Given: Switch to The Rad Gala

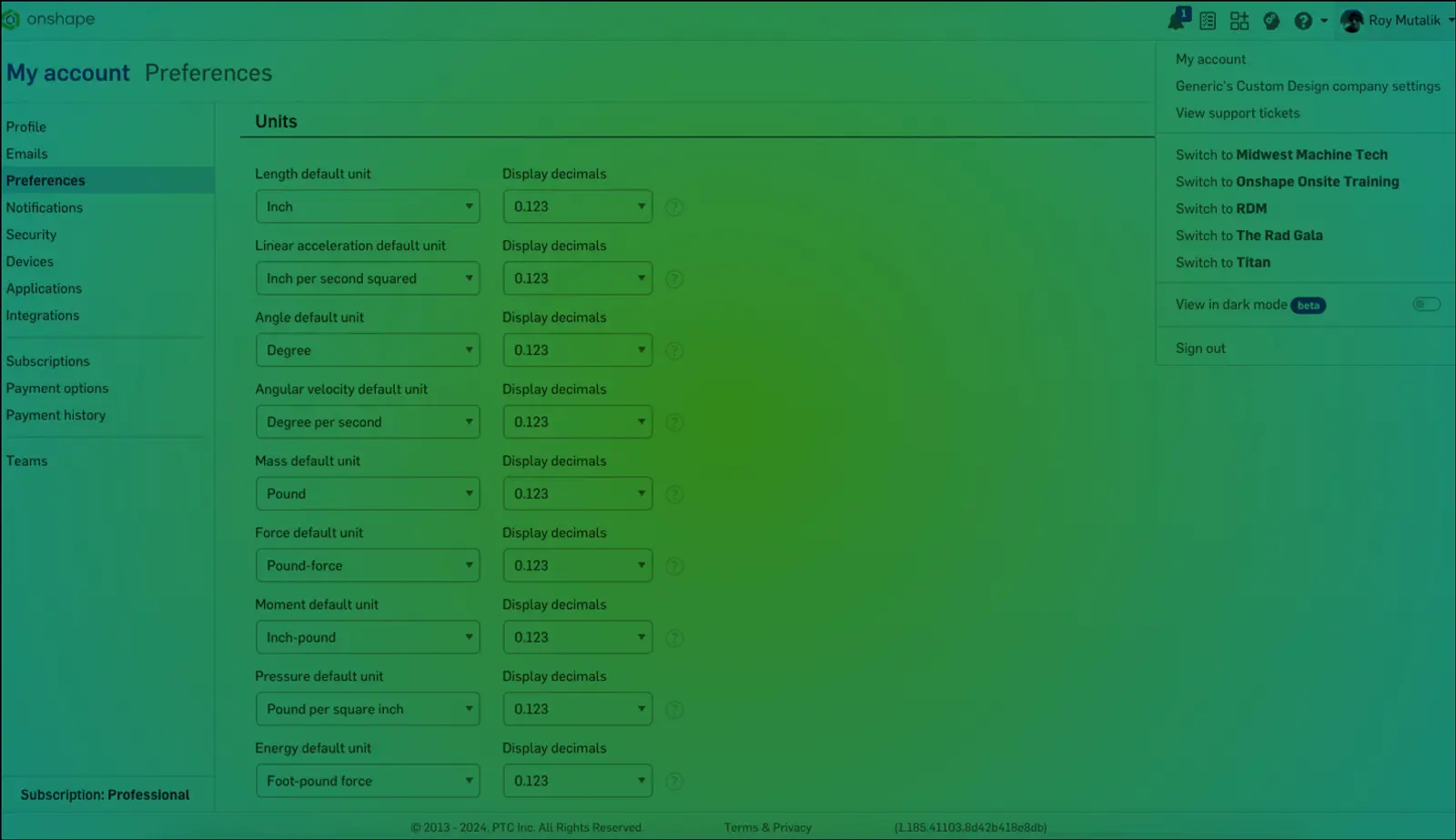Looking at the screenshot, I should point(1249,235).
